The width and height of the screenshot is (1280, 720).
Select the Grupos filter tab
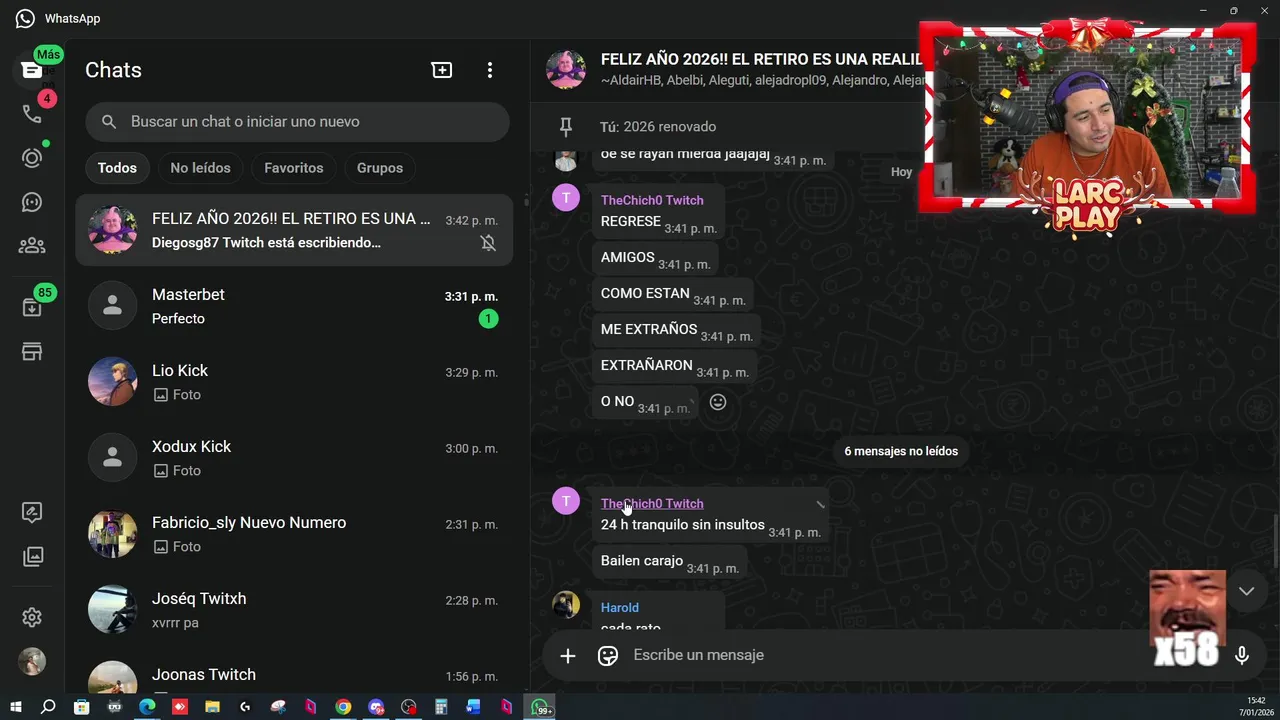[380, 168]
